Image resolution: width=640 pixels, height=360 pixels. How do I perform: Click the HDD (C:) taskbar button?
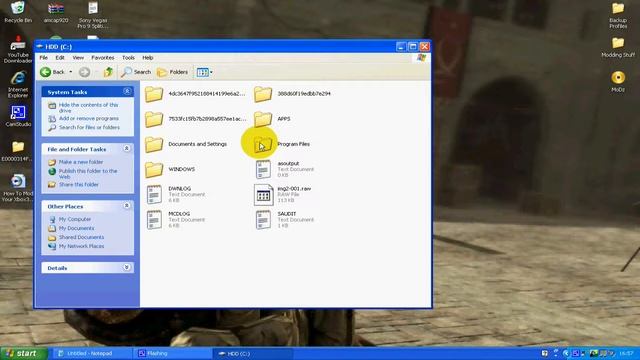pyautogui.click(x=253, y=353)
